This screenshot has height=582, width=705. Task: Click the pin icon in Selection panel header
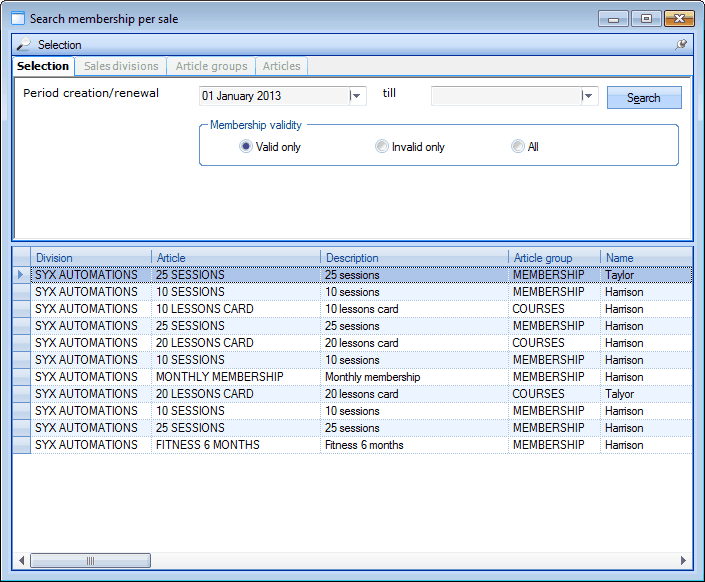(681, 45)
